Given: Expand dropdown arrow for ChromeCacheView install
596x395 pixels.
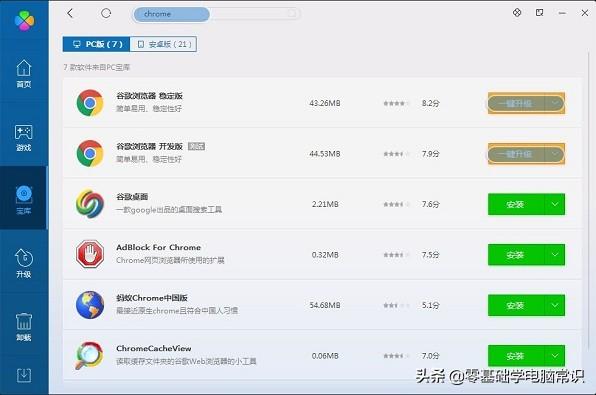Looking at the screenshot, I should click(x=555, y=356).
